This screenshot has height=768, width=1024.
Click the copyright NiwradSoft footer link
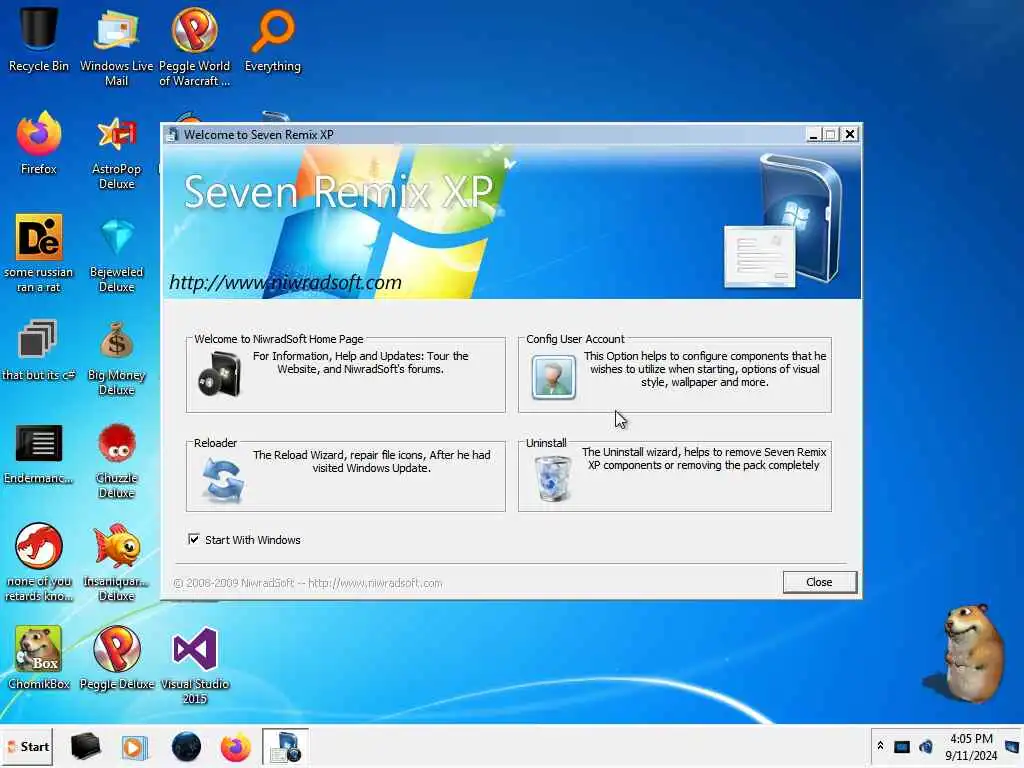click(308, 583)
